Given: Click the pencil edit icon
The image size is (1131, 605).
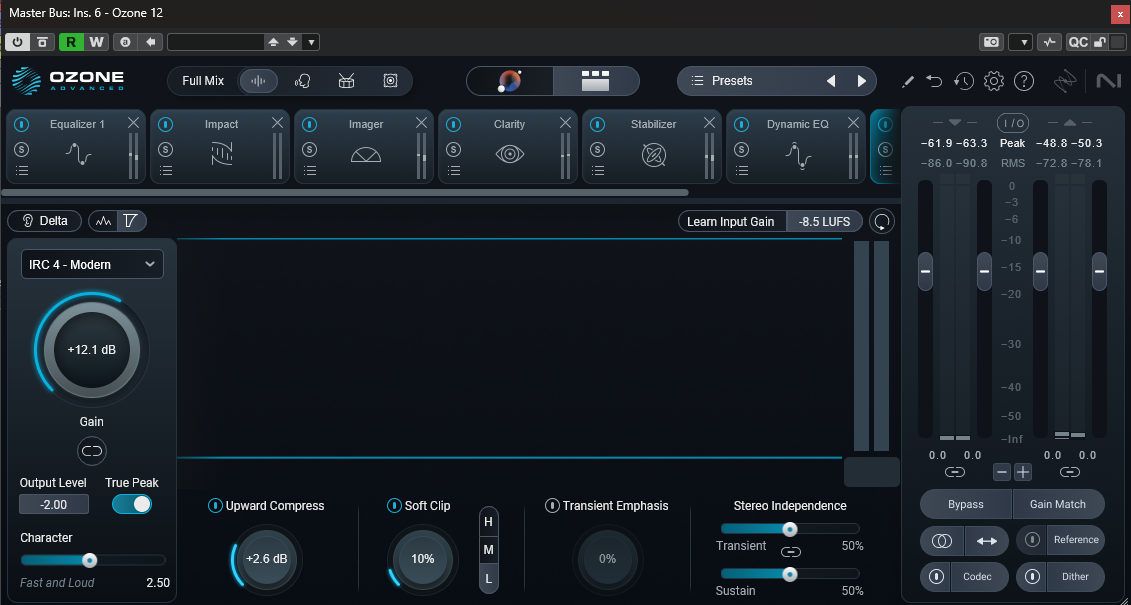Looking at the screenshot, I should [908, 81].
